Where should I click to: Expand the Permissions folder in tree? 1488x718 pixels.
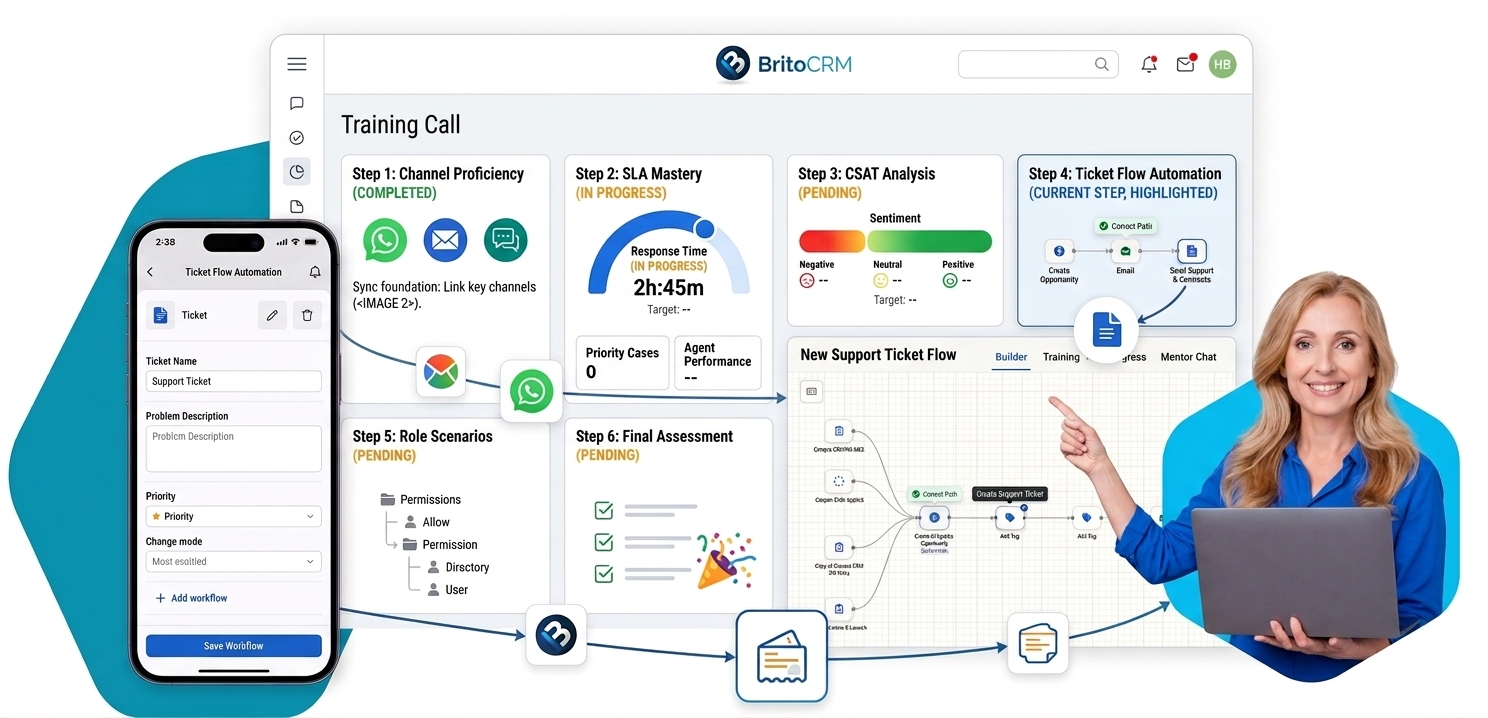pyautogui.click(x=387, y=500)
